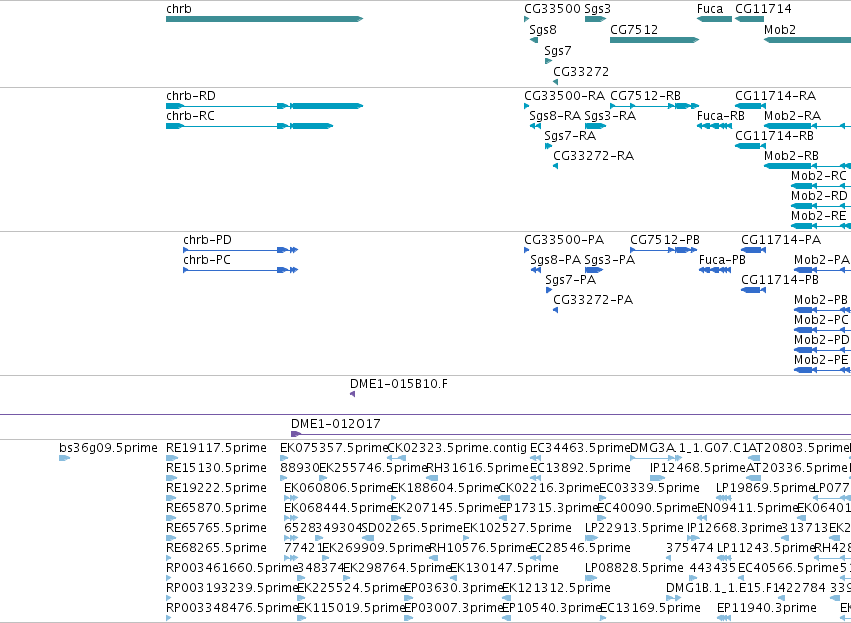
Task: Click the CG33500-PA protein label
Action: (x=564, y=240)
